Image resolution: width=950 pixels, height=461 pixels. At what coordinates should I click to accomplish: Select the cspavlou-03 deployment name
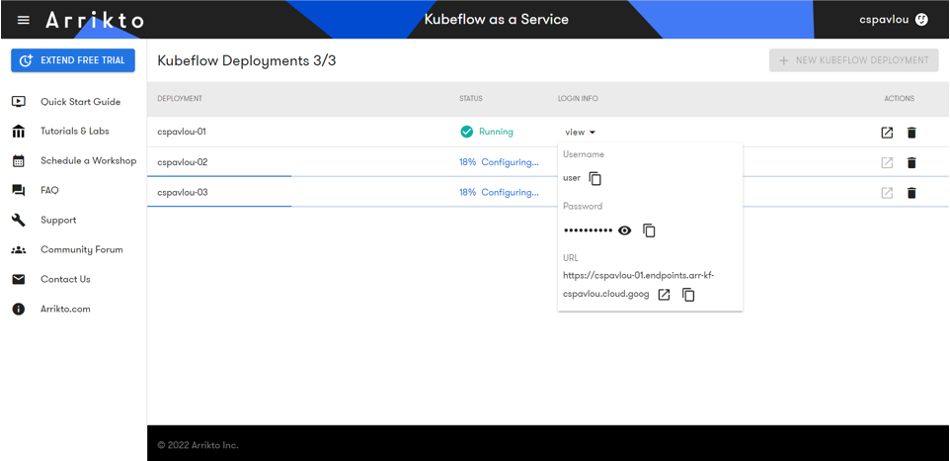tap(182, 193)
